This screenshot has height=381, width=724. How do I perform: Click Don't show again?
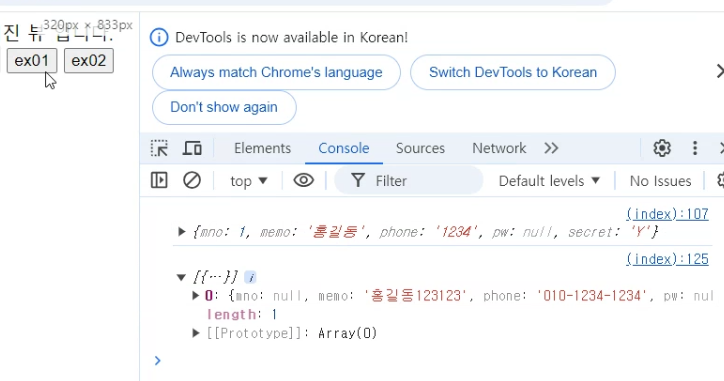[224, 107]
